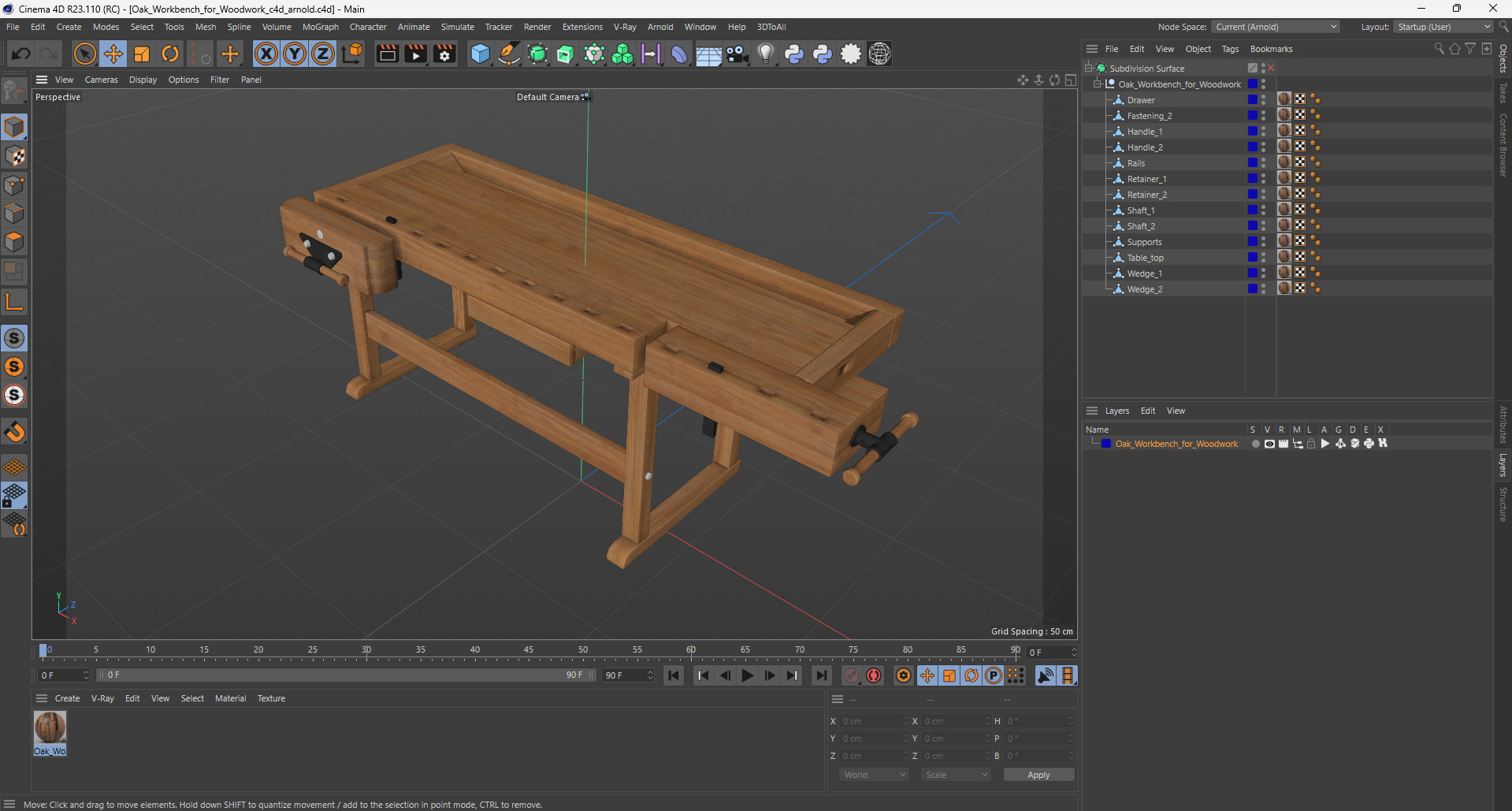Click the Undo arrow icon

click(21, 54)
